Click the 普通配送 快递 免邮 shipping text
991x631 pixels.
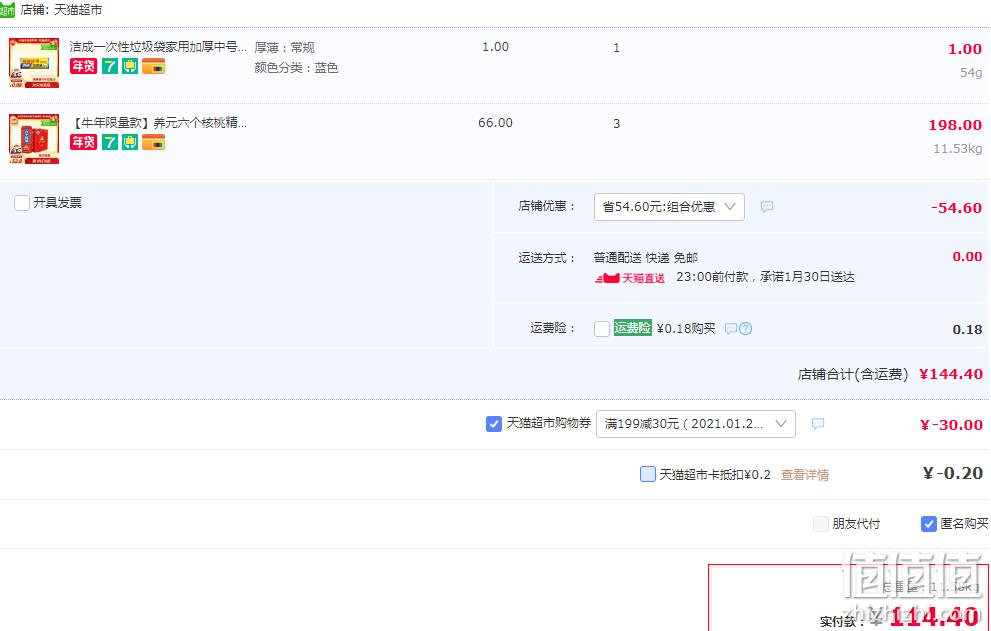coord(646,258)
